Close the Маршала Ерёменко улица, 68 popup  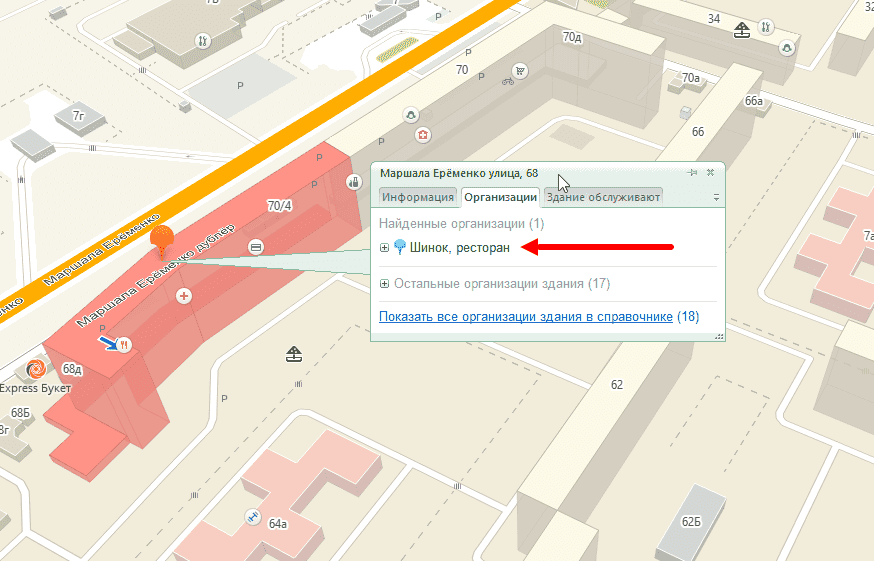pyautogui.click(x=711, y=173)
